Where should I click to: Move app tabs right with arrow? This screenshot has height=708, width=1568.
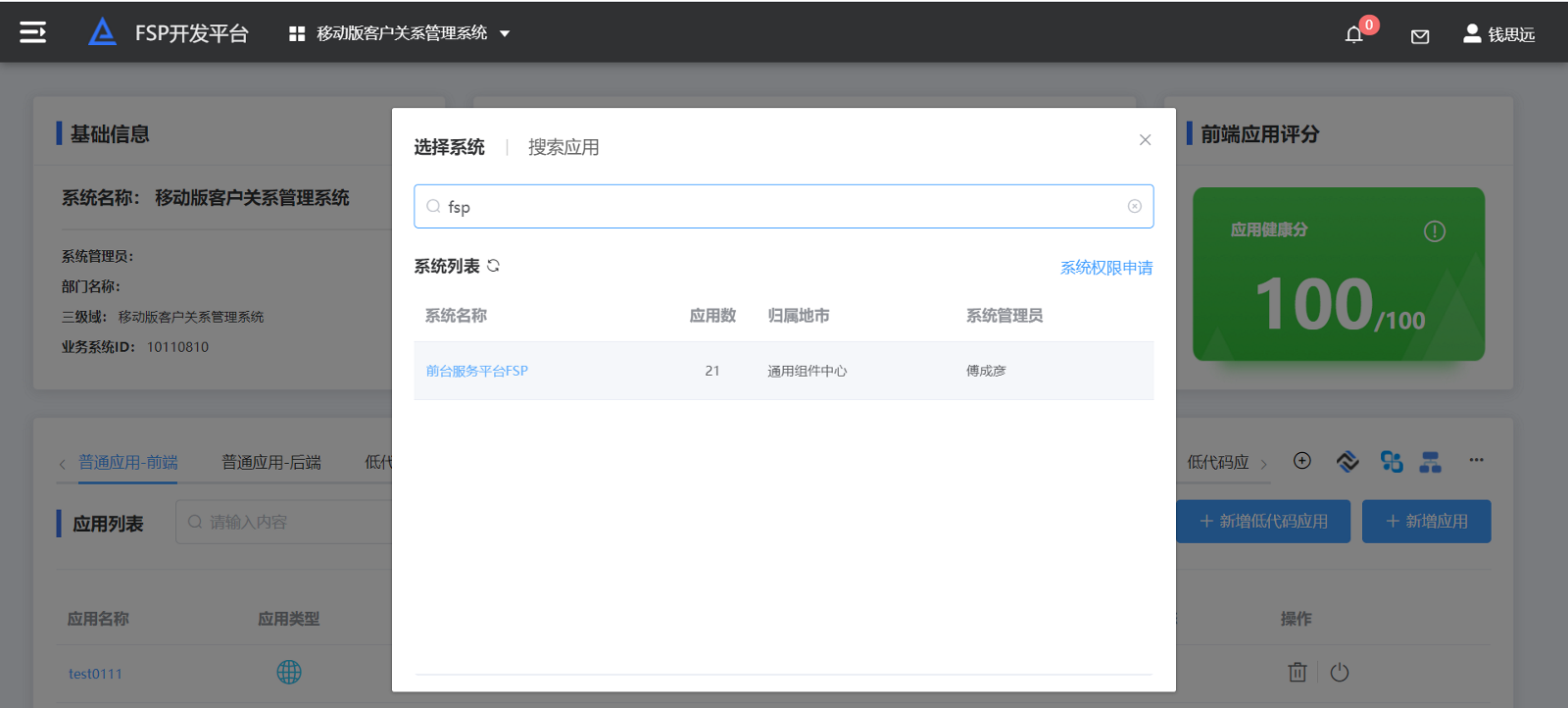click(x=1263, y=464)
